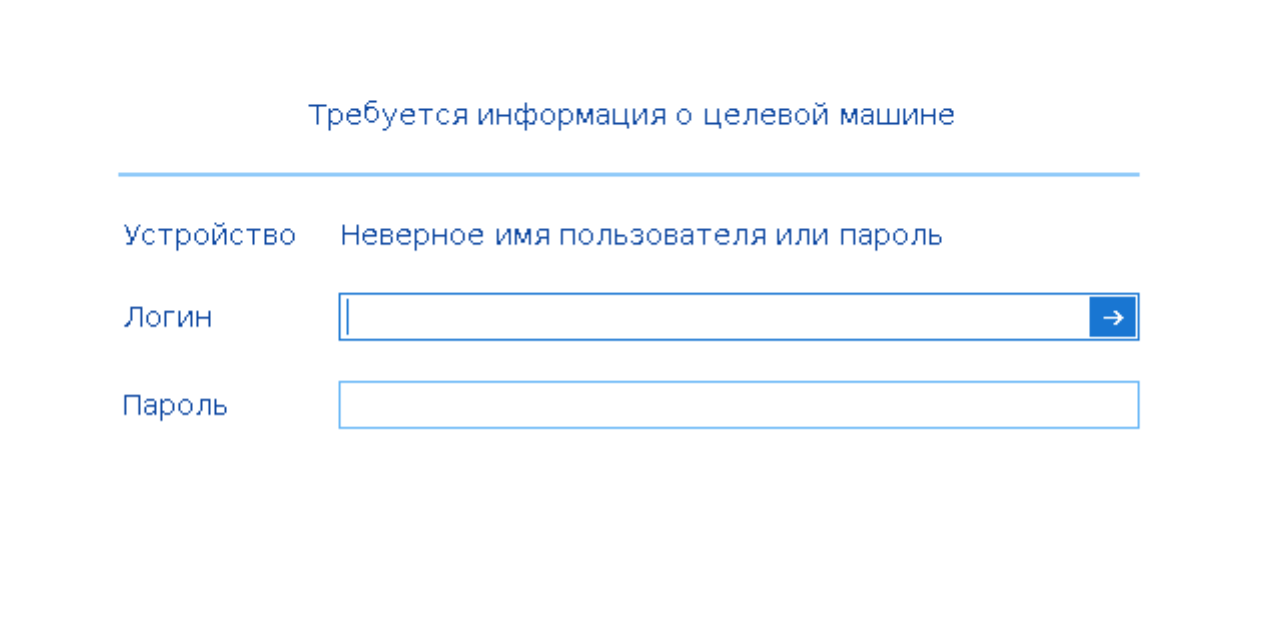
Task: Click inside the Логин input field
Action: tap(700, 316)
